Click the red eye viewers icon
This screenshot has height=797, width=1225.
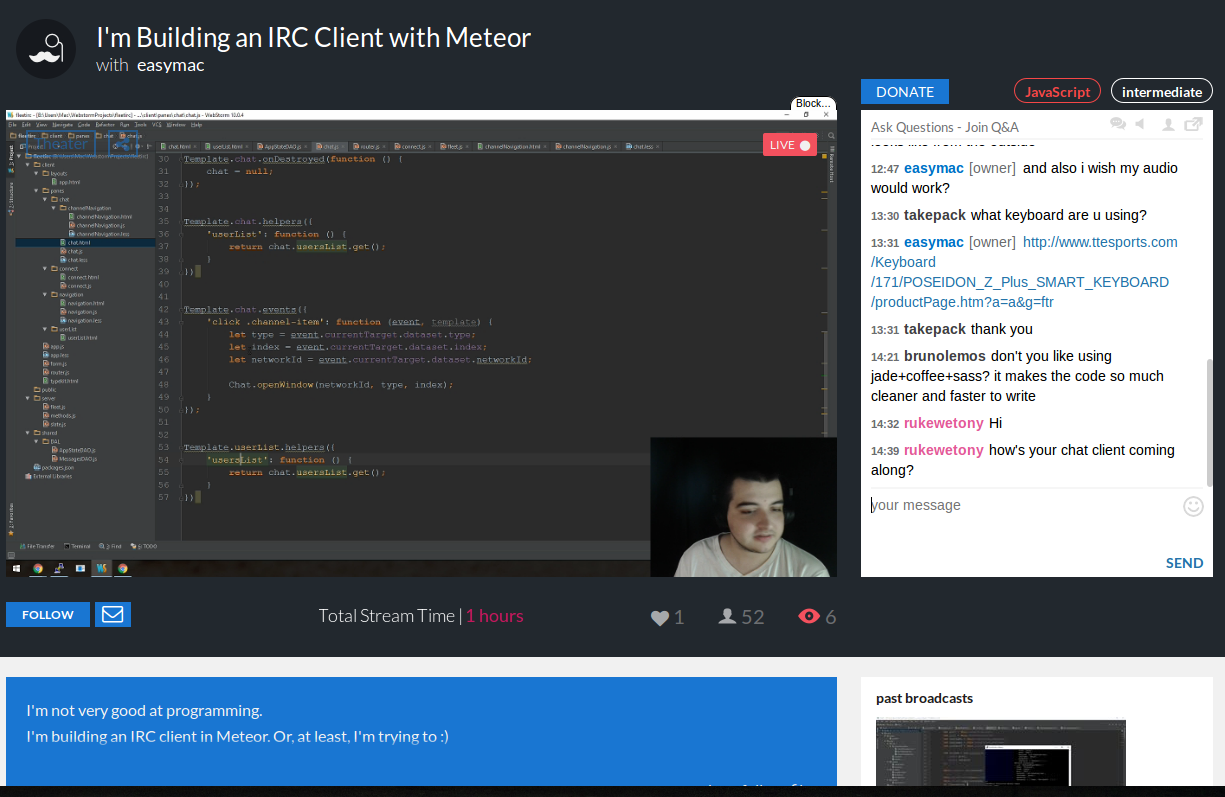coord(809,616)
